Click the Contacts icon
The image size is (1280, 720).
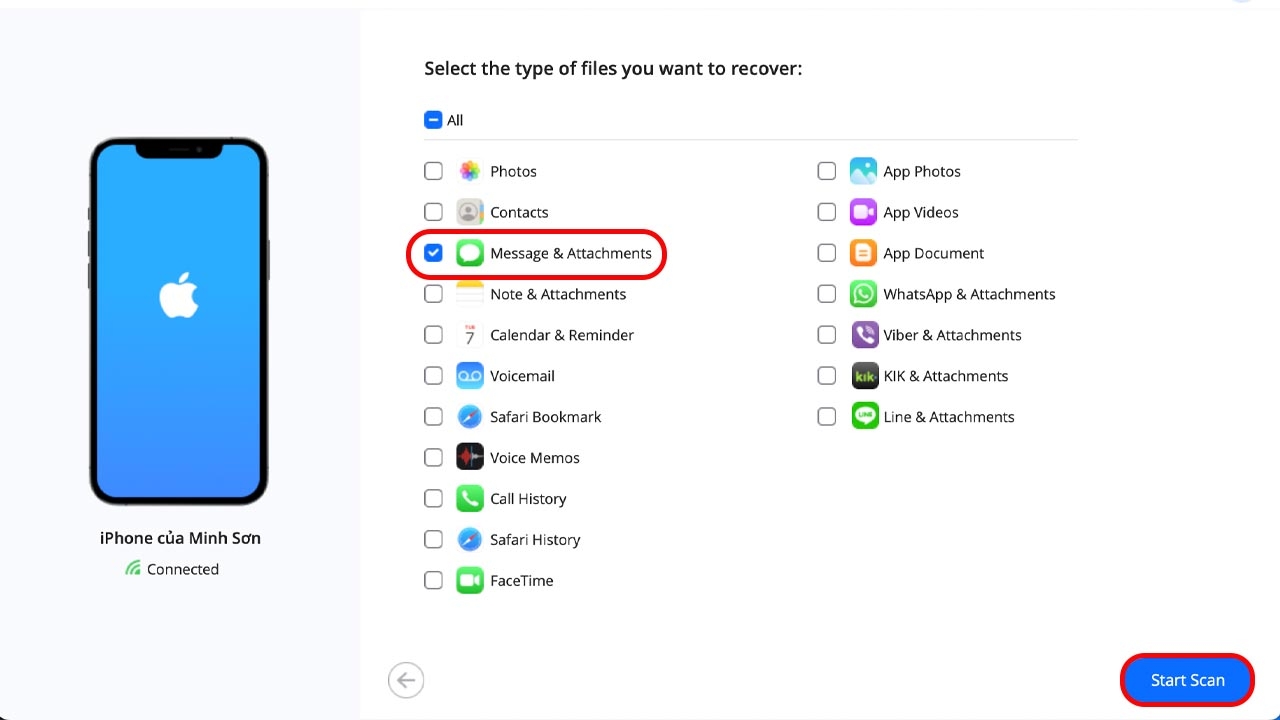click(x=469, y=212)
